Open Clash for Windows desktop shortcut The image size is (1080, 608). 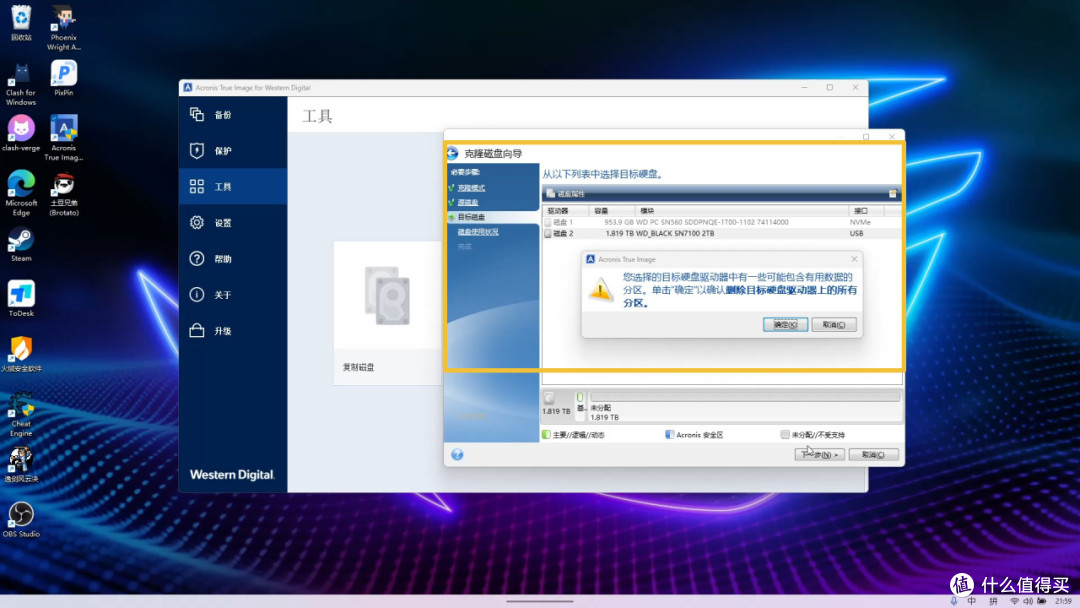pyautogui.click(x=21, y=83)
